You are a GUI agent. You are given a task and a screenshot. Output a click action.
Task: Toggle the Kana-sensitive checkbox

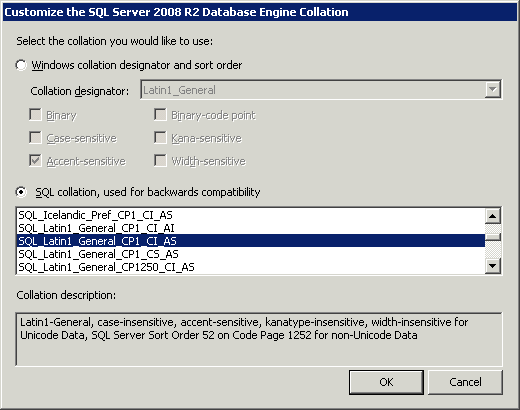[x=160, y=138]
